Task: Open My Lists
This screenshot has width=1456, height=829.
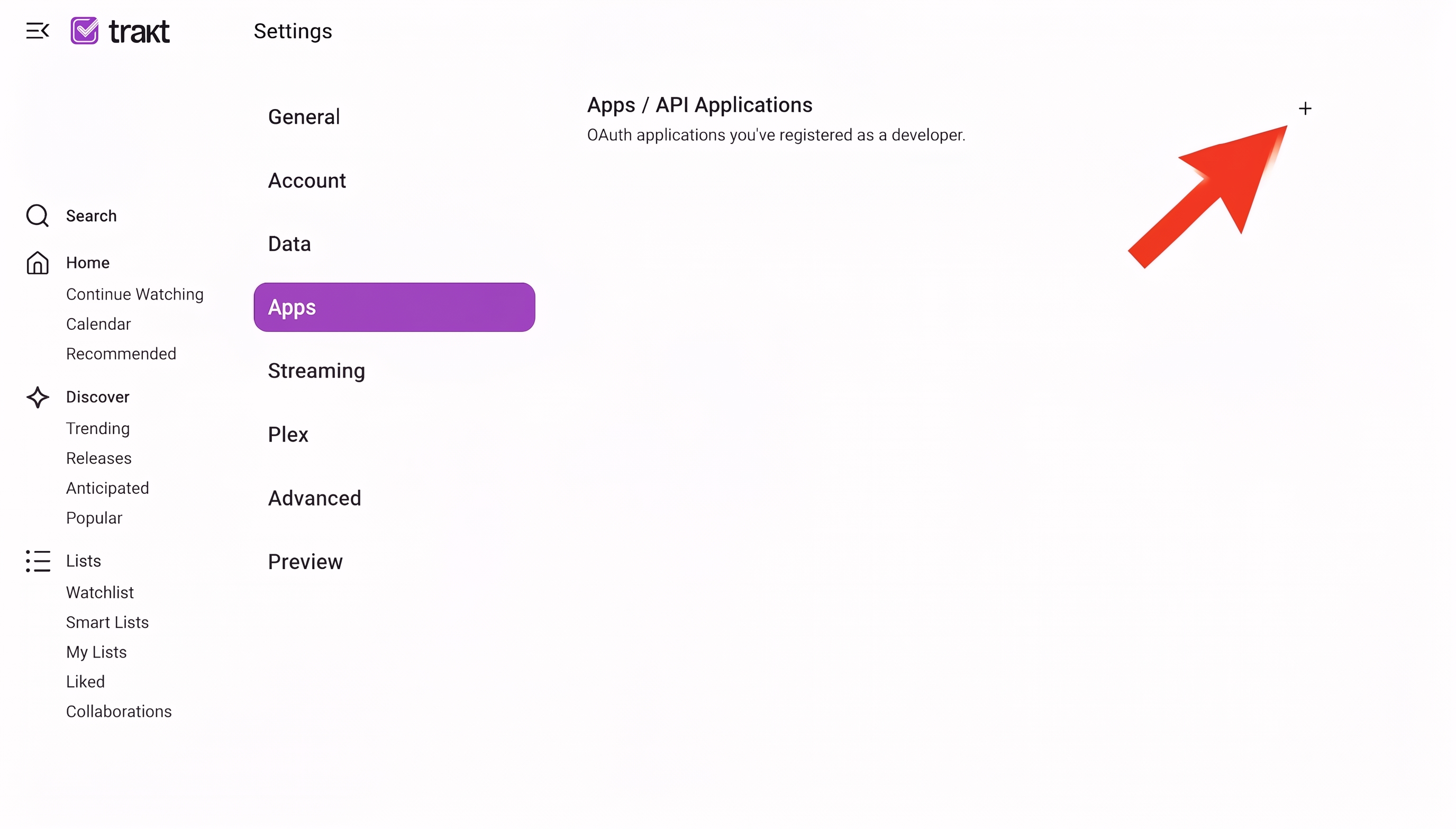Action: click(96, 653)
